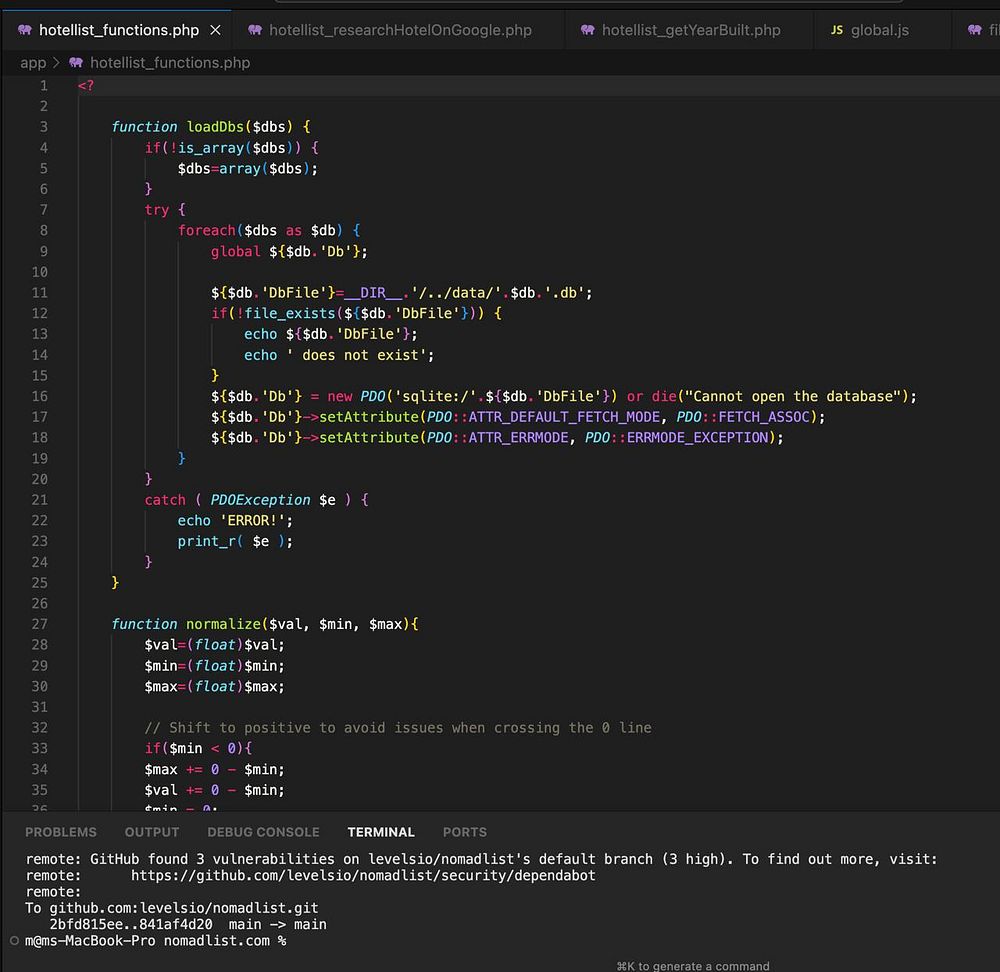Click PHP icon on hotellist_researchHotelOnGoogle.php tab
This screenshot has width=1000, height=972.
pos(255,30)
